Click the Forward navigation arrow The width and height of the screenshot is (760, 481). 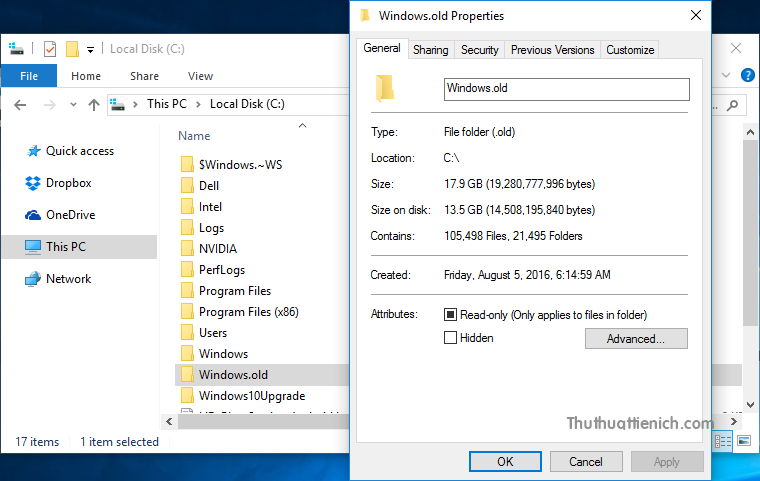49,105
